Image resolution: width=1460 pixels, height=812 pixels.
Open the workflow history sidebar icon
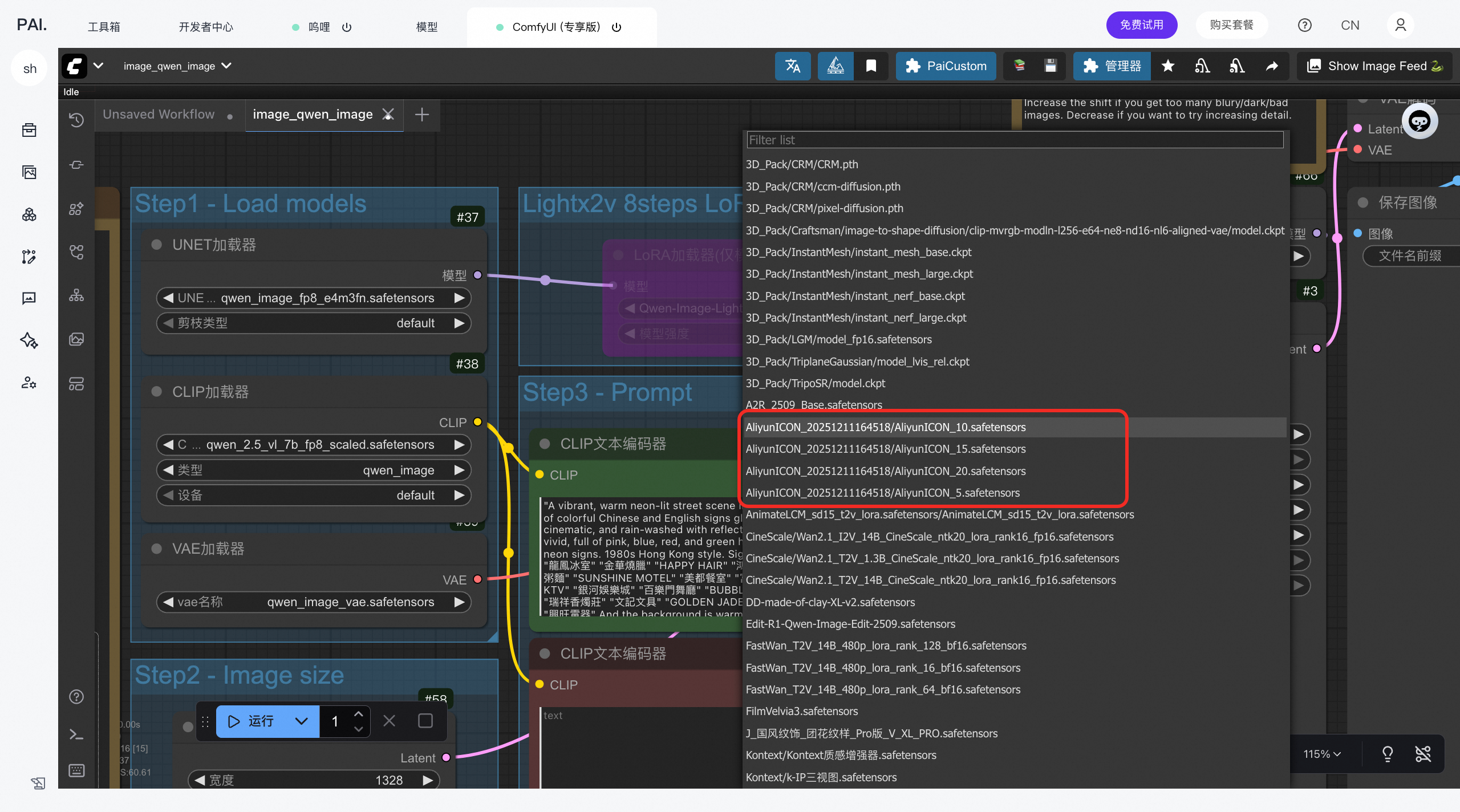(76, 120)
